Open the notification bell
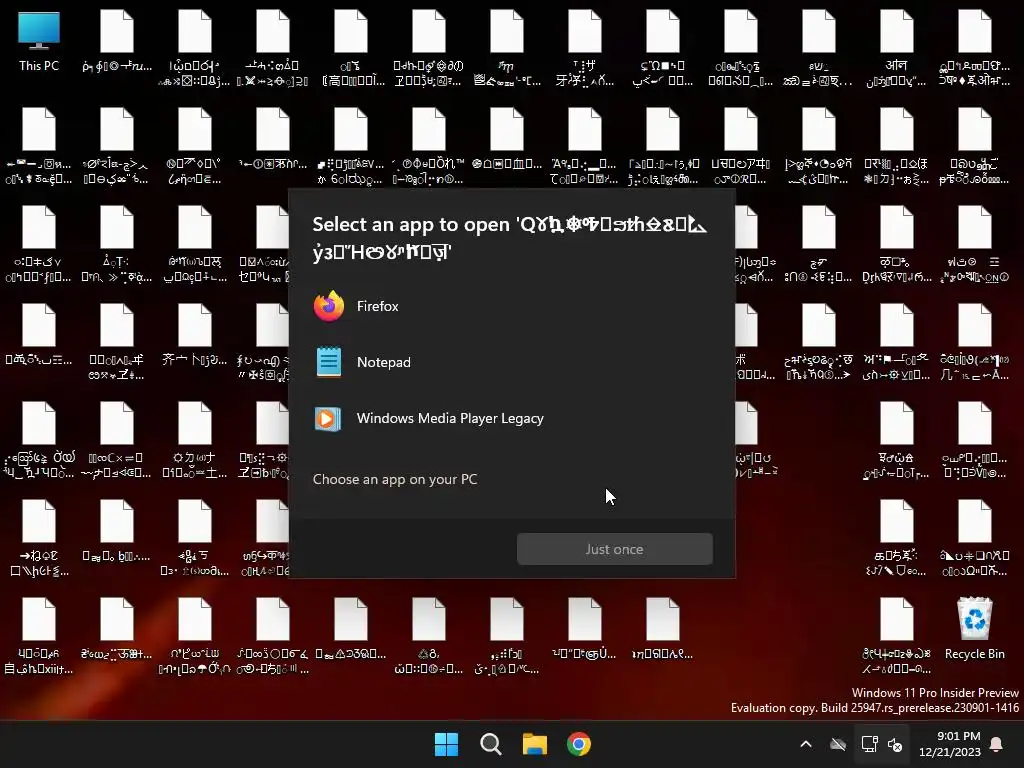The image size is (1024, 768). (x=997, y=744)
